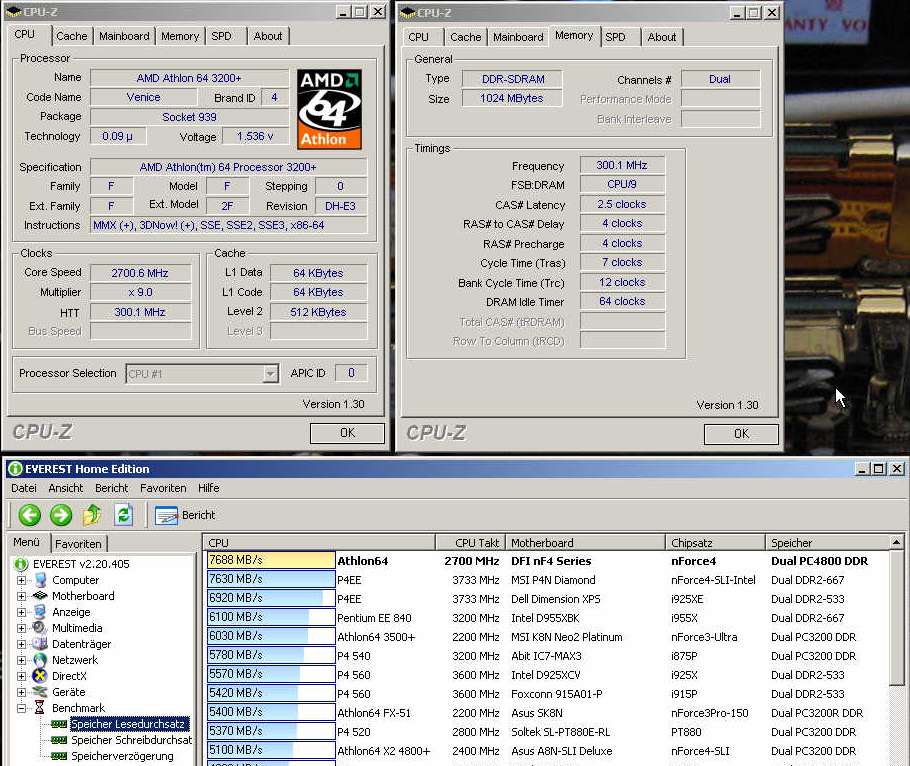Image resolution: width=910 pixels, height=766 pixels.
Task: Select the Athlon64 FX-51 result row
Action: [x=546, y=713]
